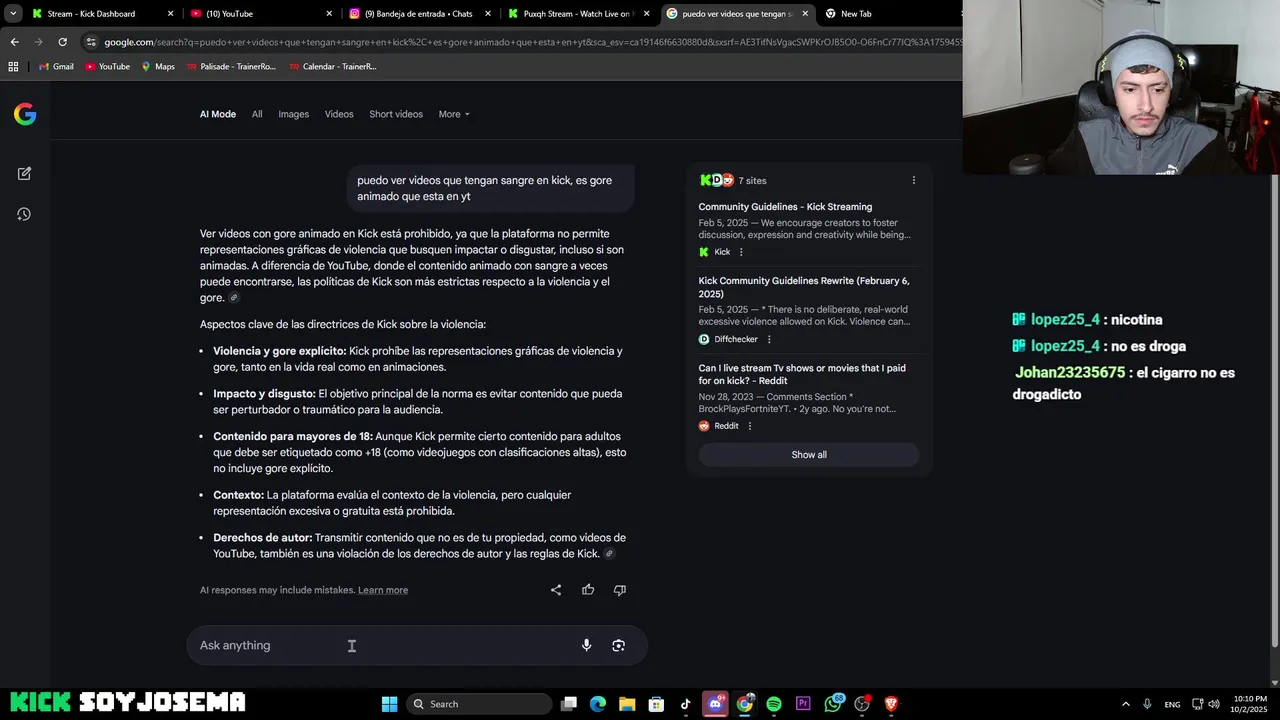This screenshot has height=720, width=1280.
Task: Reload the page with browser refresh icon
Action: click(62, 42)
